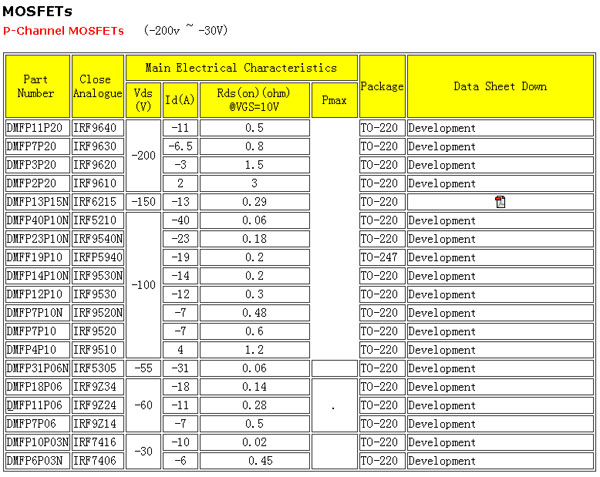Select part number DMFP12P10

click(x=34, y=294)
